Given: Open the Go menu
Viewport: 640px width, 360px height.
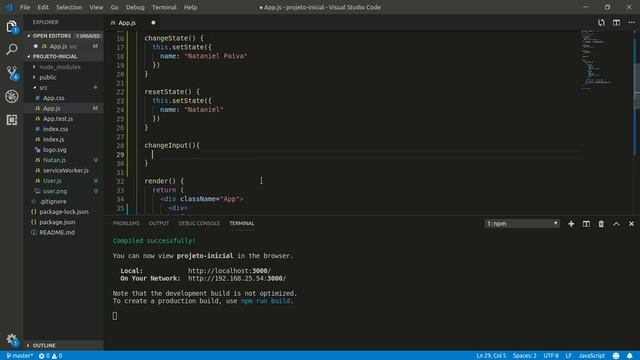Looking at the screenshot, I should 115,7.
